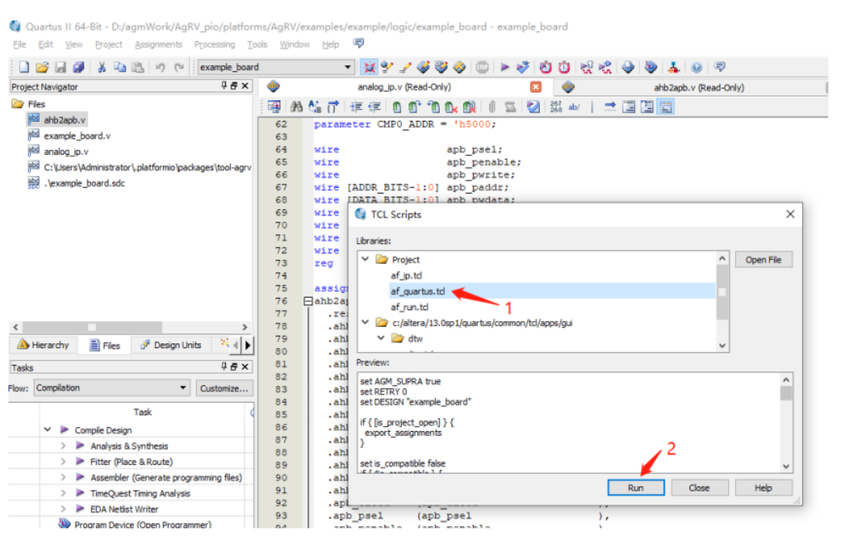Expand Assembler task row
Image resolution: width=859 pixels, height=541 pixels.
pos(63,477)
